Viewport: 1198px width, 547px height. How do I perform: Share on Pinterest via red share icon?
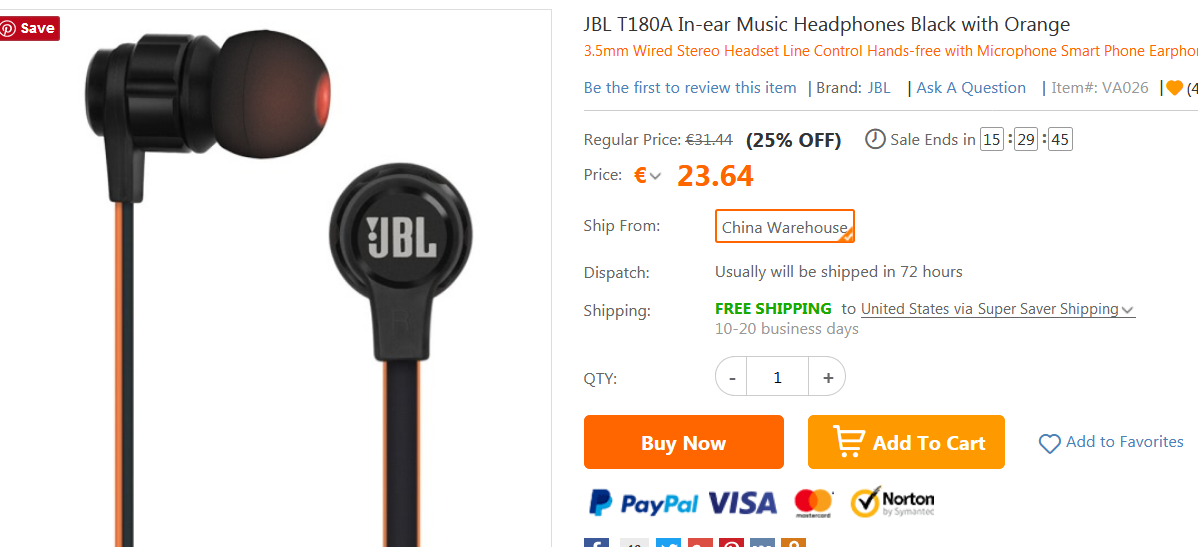[x=732, y=543]
